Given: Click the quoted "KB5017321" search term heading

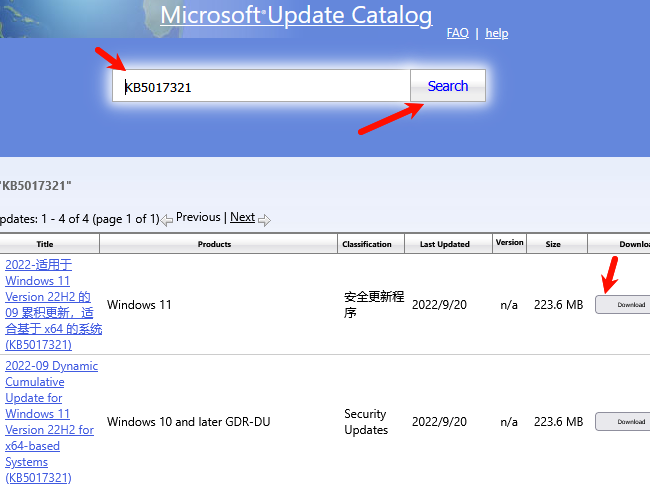Looking at the screenshot, I should pyautogui.click(x=36, y=186).
